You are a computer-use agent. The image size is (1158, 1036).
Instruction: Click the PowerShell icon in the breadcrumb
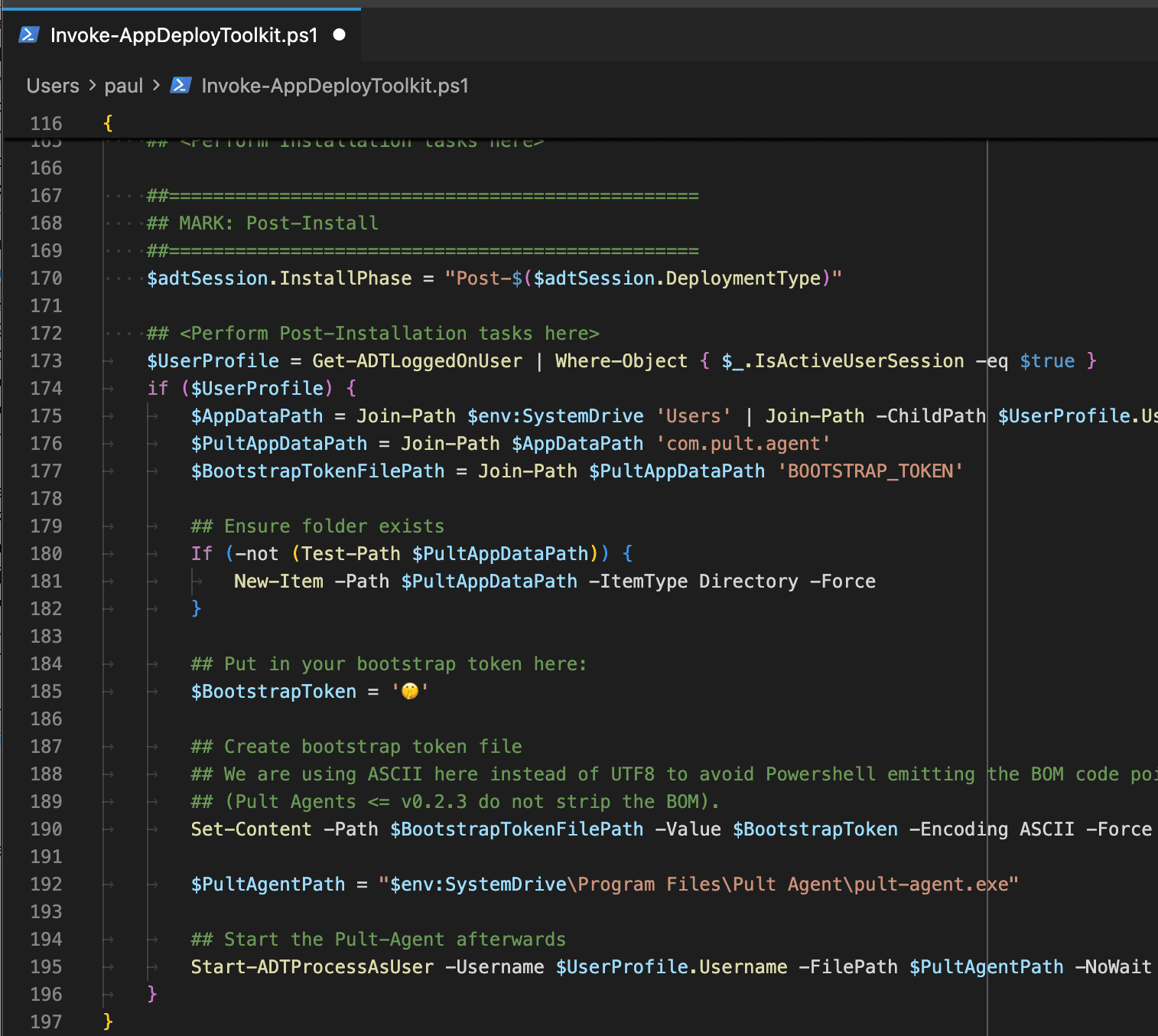click(x=181, y=86)
